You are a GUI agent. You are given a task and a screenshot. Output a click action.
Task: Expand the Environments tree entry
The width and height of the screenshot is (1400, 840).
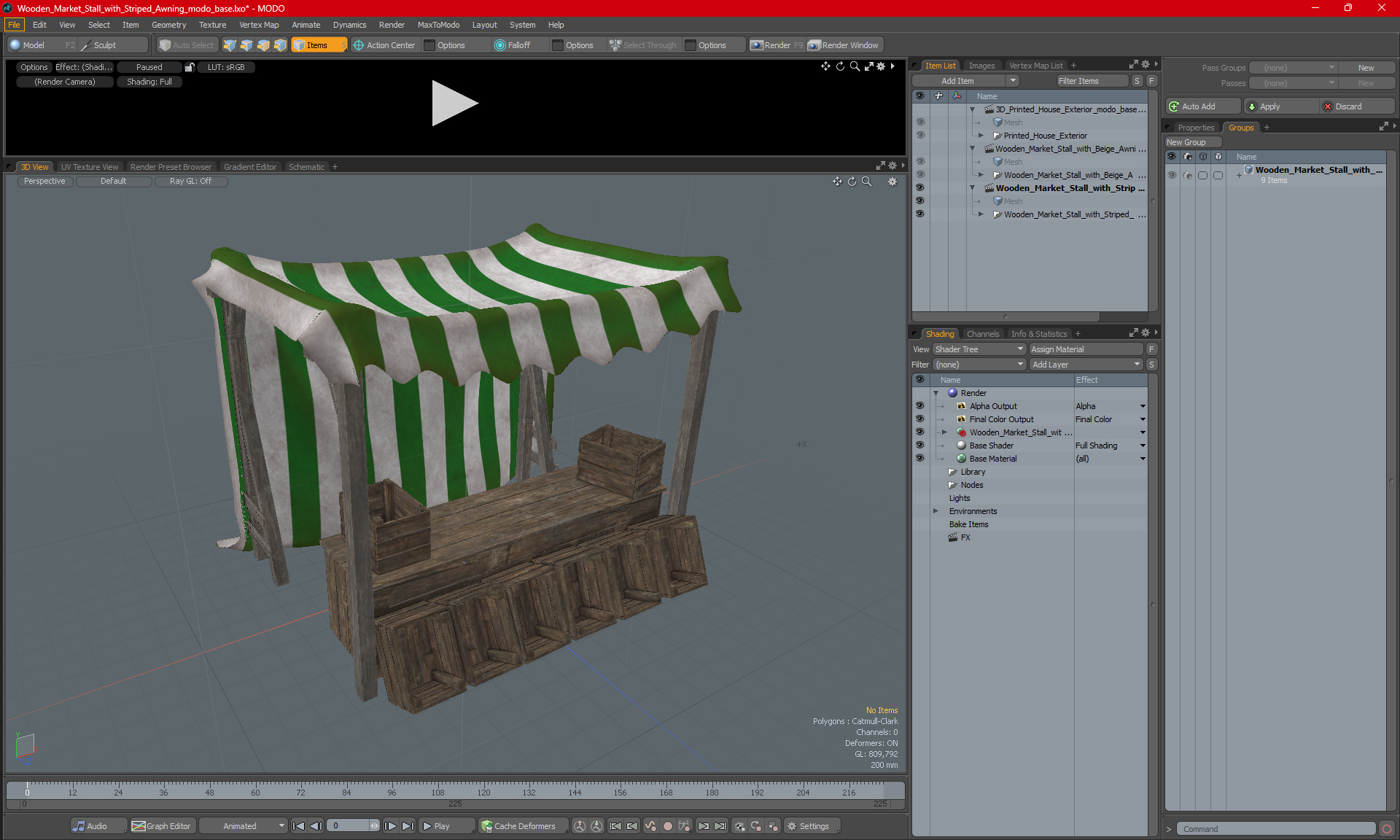936,511
